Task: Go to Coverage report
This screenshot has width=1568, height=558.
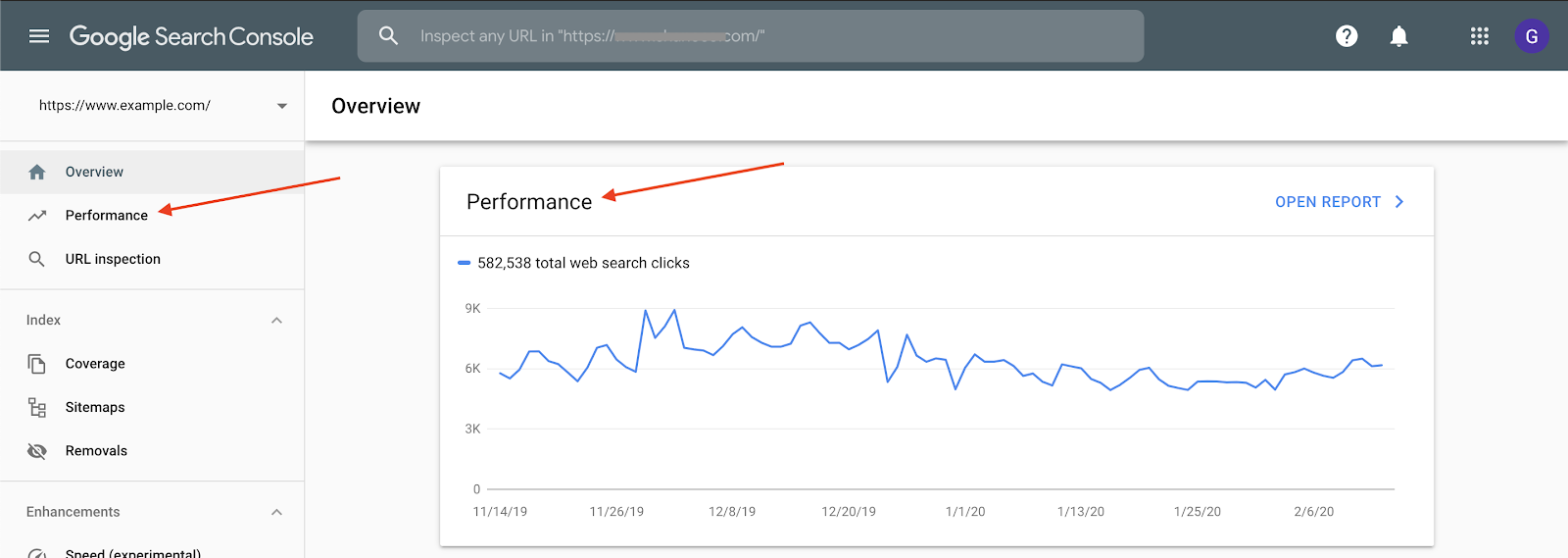Action: coord(95,364)
